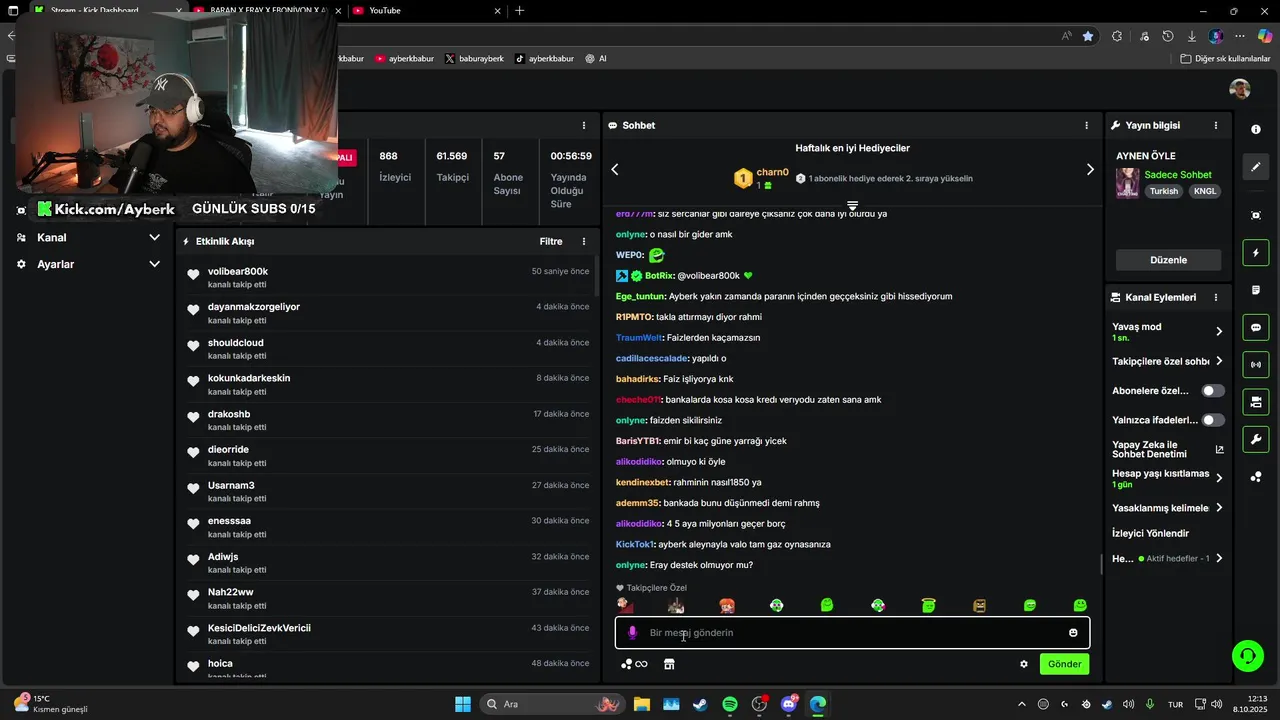The image size is (1280, 720).
Task: Click the charn0 username in gifters banner
Action: click(772, 173)
